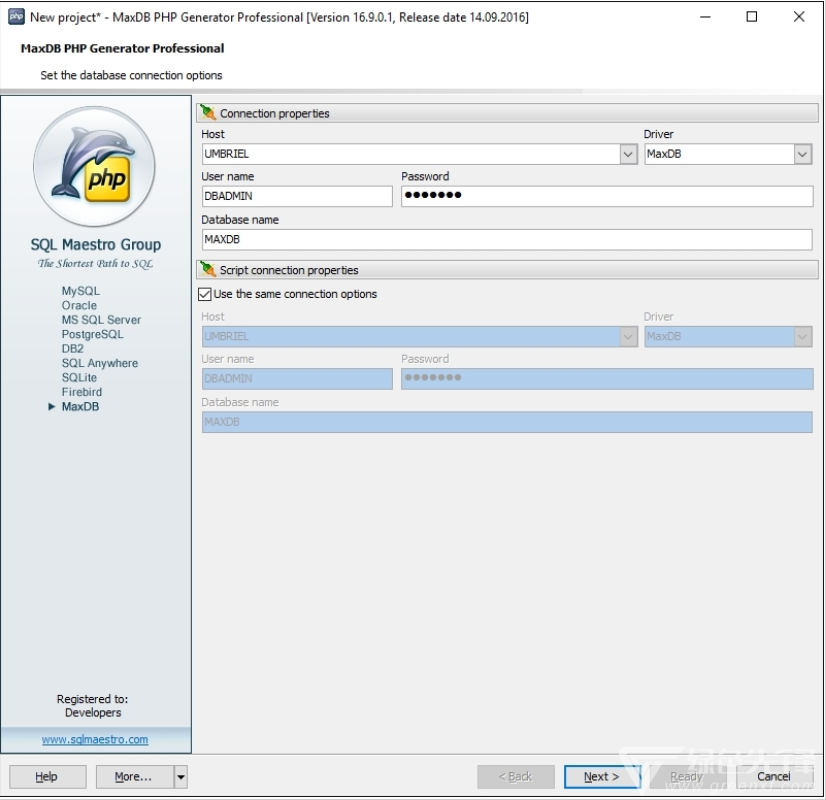Click the disabled script Password field

tap(607, 379)
